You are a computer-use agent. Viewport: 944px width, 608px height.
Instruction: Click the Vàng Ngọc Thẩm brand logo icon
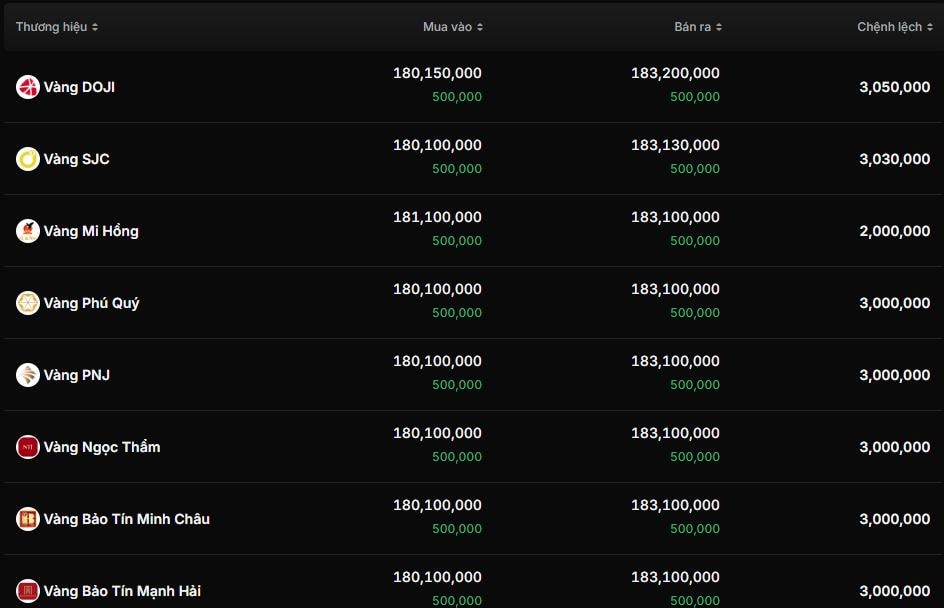(x=27, y=447)
